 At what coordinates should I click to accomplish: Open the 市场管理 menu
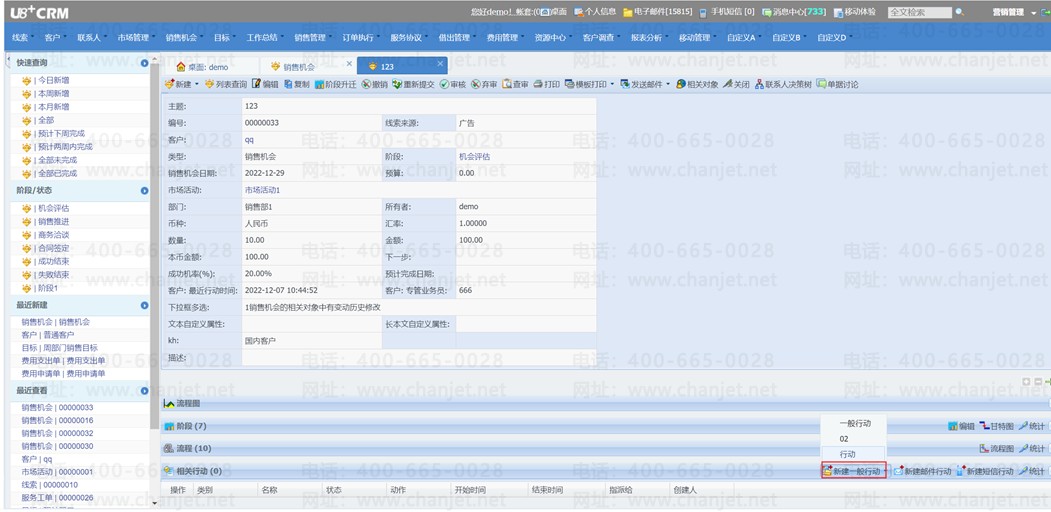point(135,38)
